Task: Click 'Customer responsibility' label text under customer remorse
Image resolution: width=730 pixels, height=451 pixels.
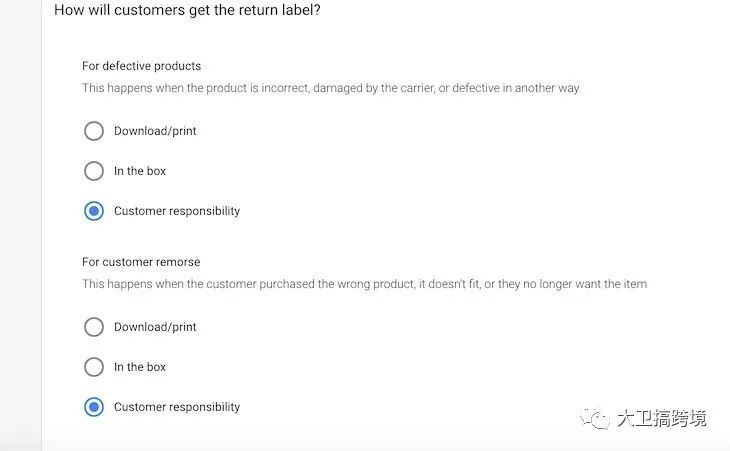Action: (x=177, y=407)
